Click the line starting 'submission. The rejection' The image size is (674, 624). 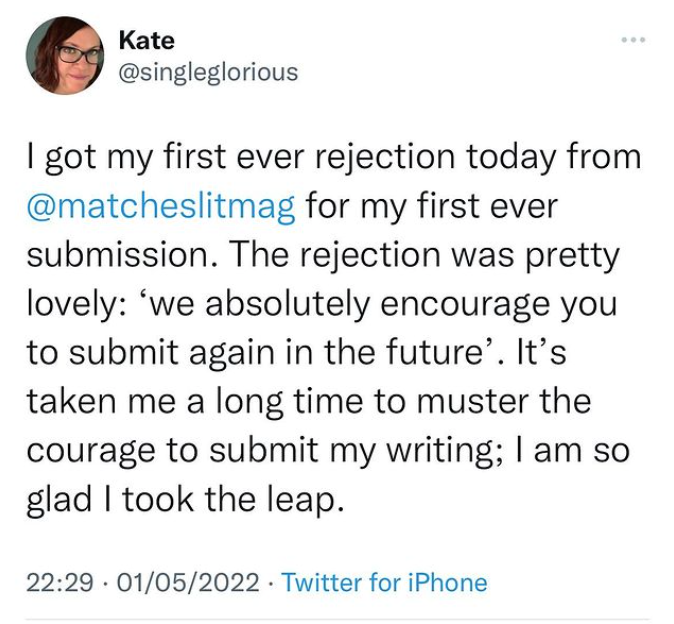tap(323, 256)
